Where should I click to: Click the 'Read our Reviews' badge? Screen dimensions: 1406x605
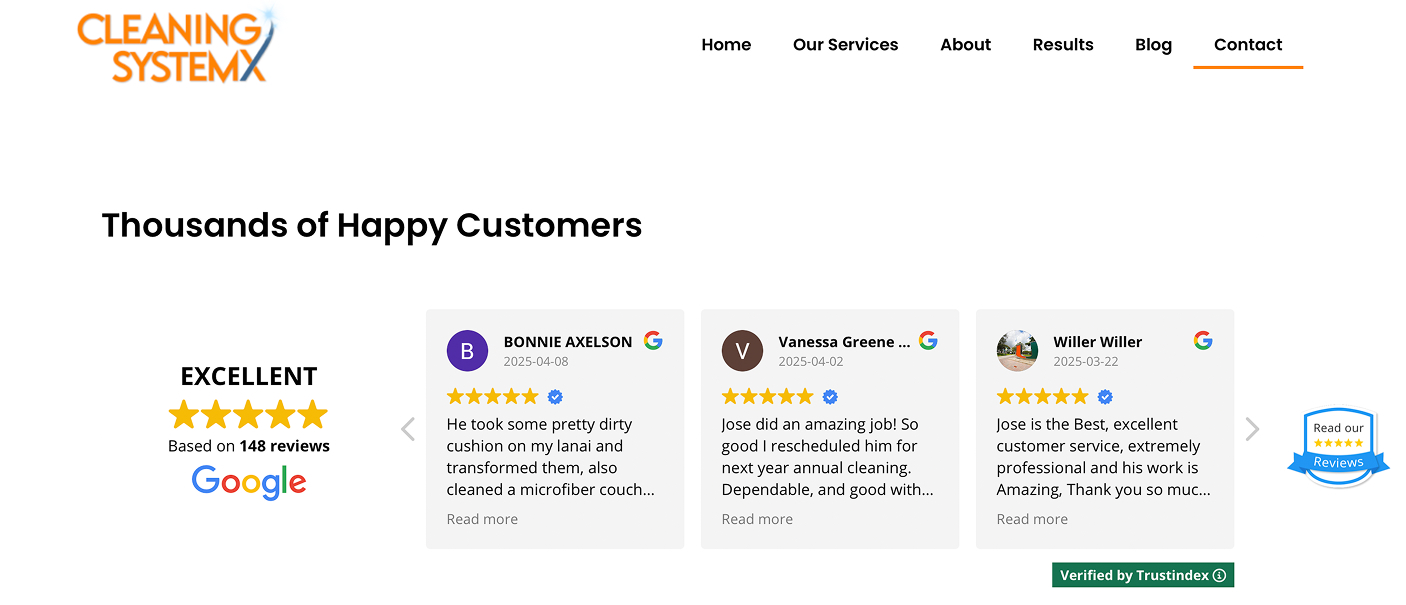point(1338,446)
